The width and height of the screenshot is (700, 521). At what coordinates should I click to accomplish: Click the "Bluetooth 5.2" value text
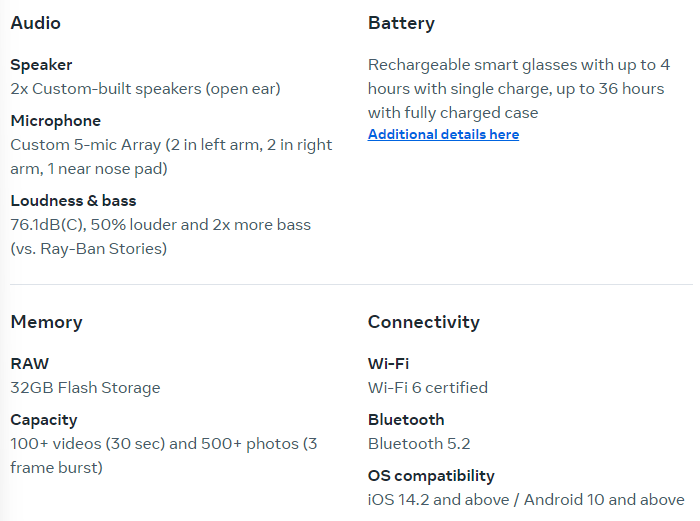click(x=418, y=444)
